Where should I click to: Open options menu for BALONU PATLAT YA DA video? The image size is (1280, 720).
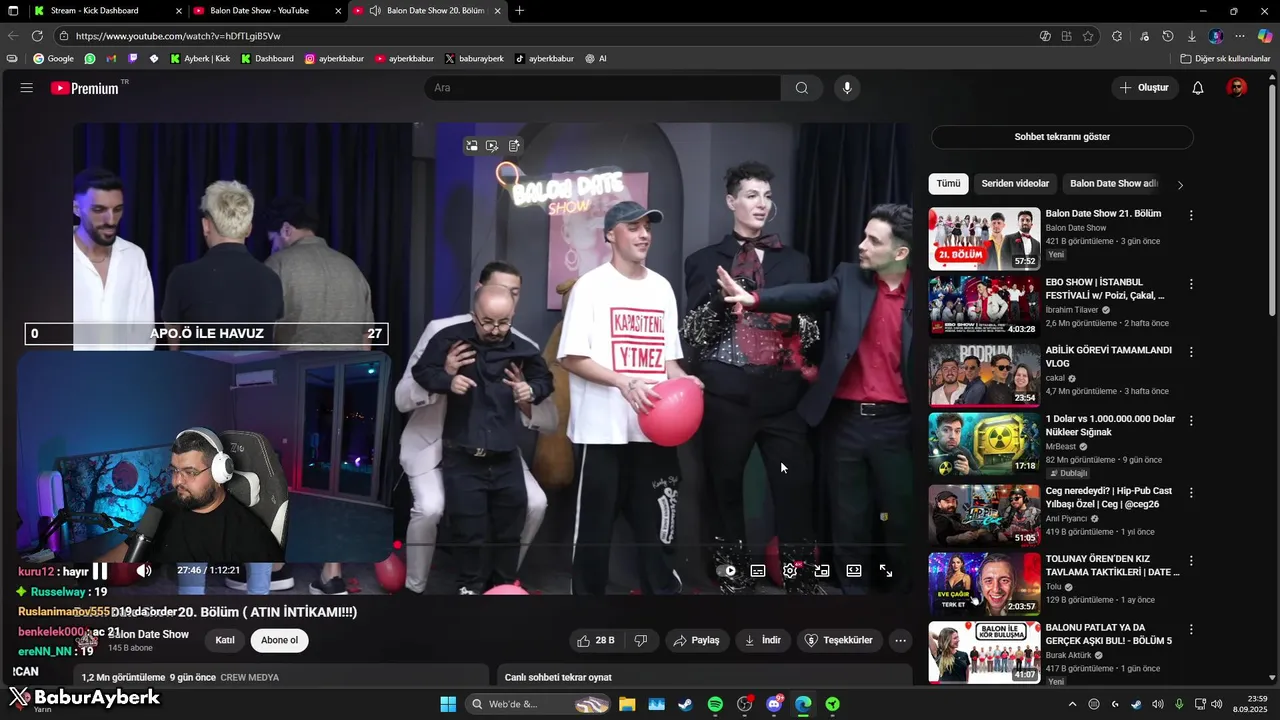click(x=1191, y=629)
